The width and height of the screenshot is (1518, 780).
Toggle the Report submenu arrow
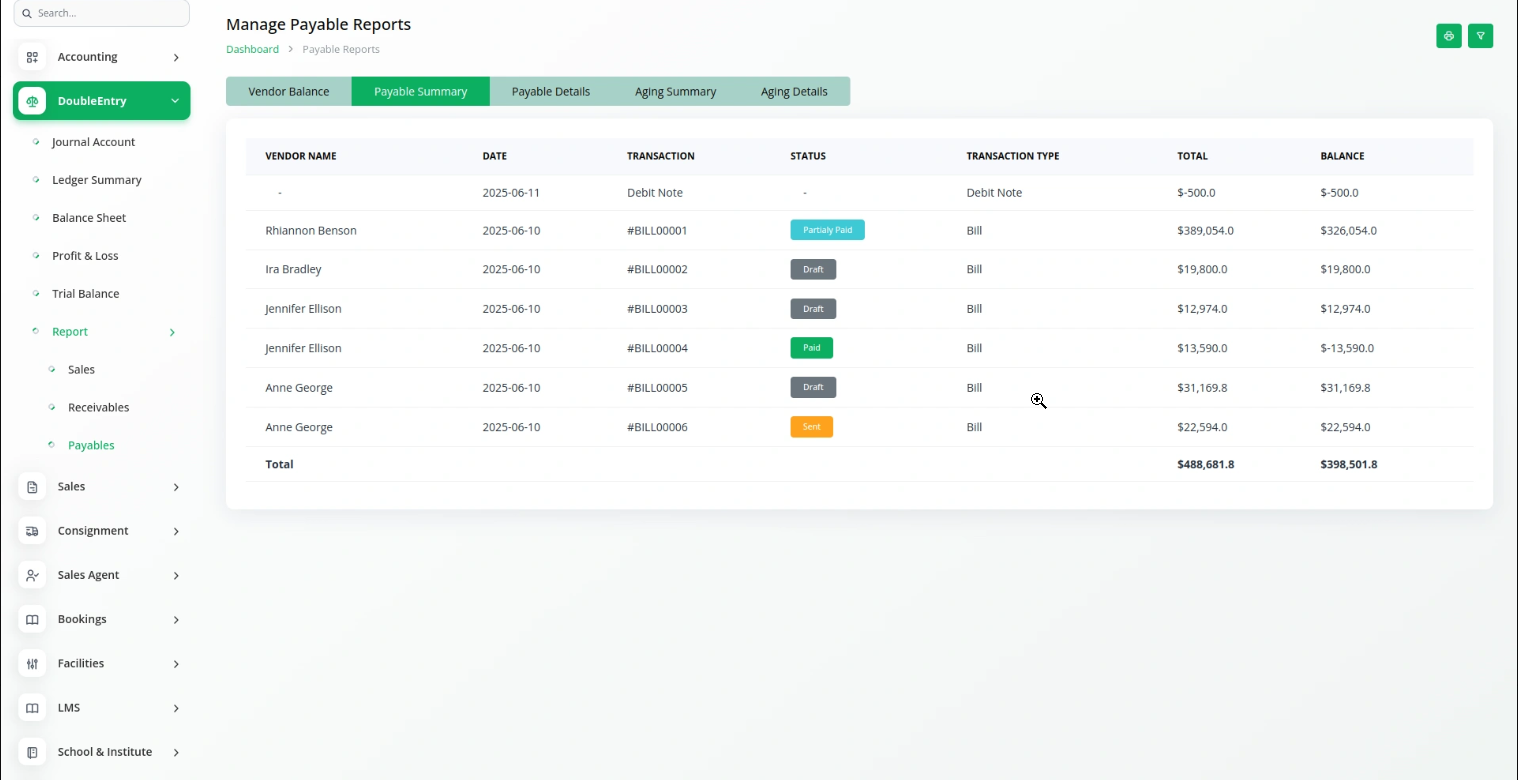(172, 332)
